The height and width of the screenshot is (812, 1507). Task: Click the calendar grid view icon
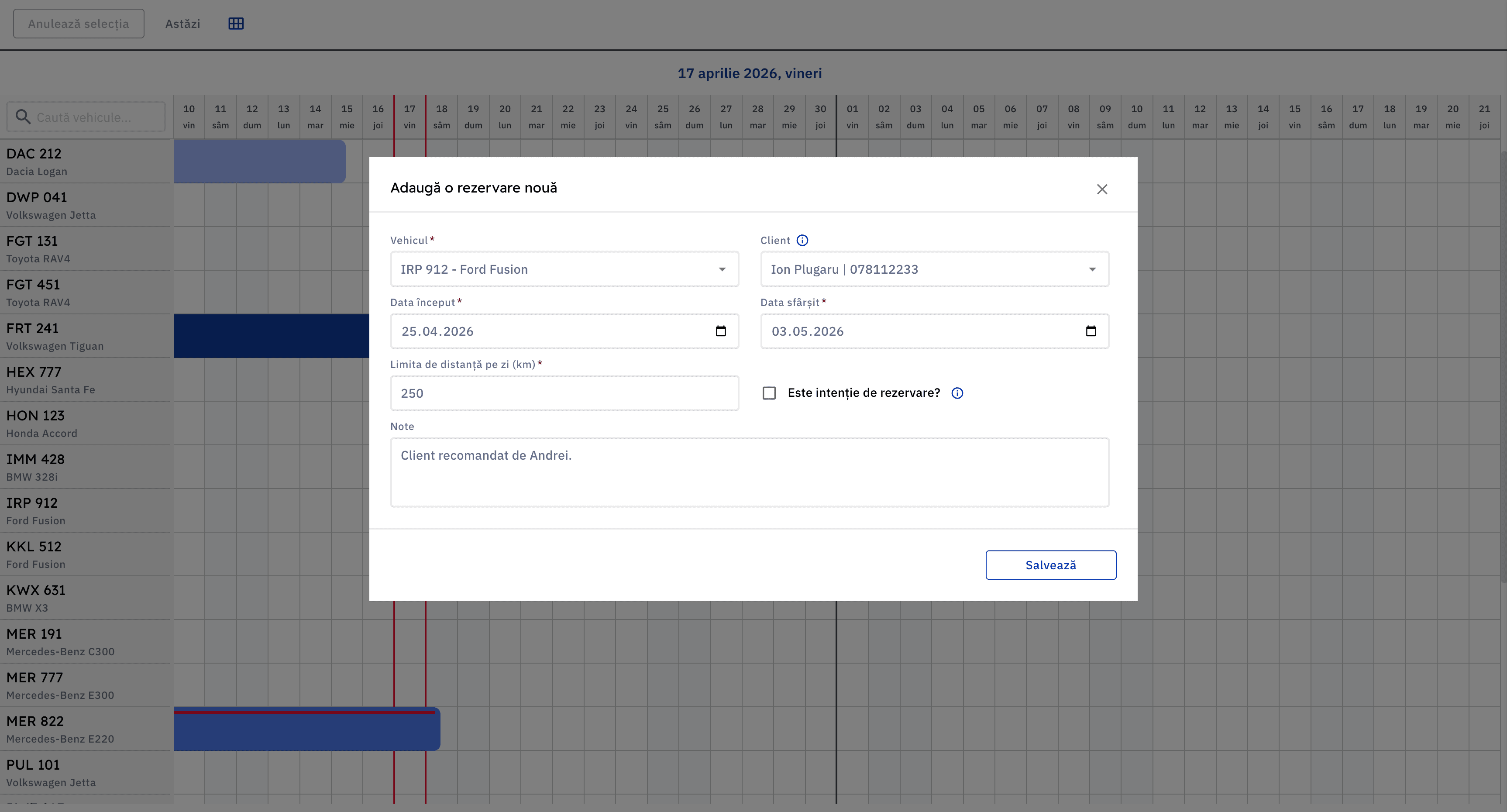236,24
